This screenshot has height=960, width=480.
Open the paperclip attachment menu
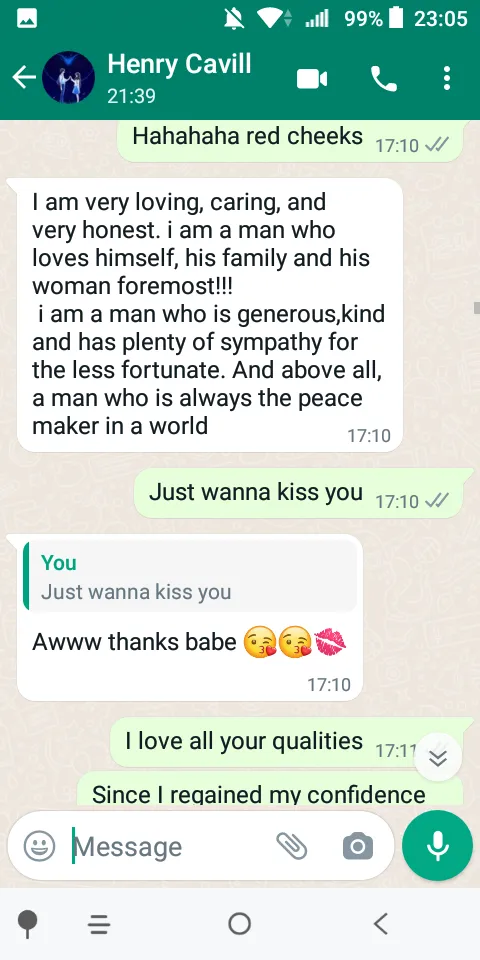coord(291,846)
